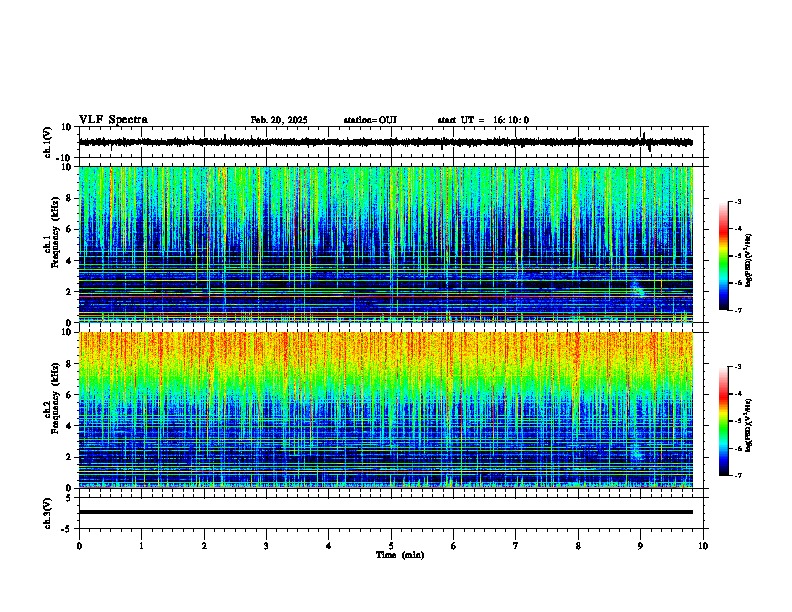Click the "VLF Spectra" plot title
792x612 pixels.
[113, 120]
